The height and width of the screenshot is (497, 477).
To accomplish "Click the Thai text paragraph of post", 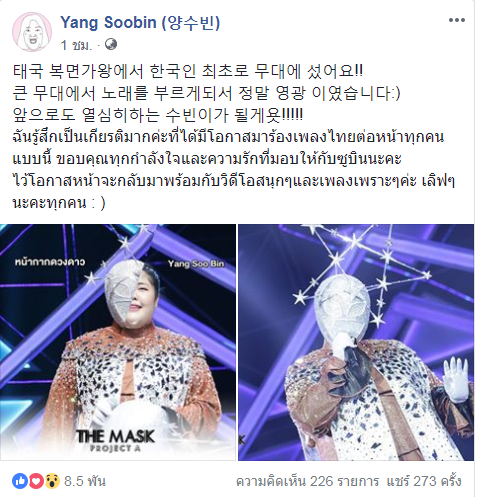I will (x=233, y=170).
